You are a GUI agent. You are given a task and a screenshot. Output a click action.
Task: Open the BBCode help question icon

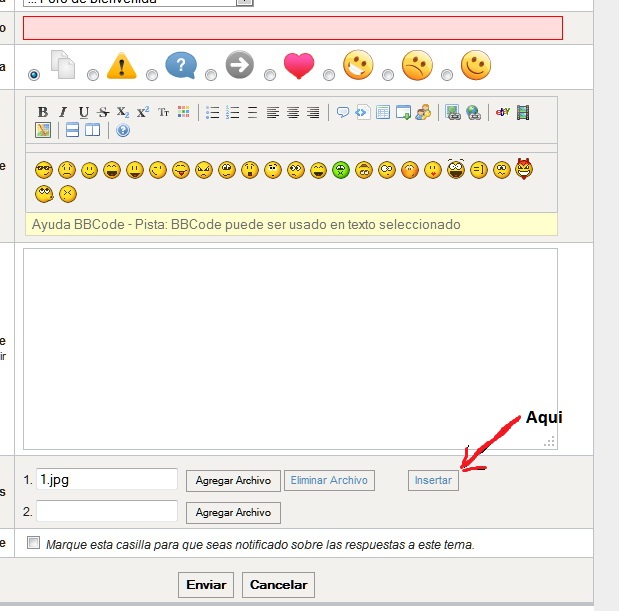click(123, 130)
